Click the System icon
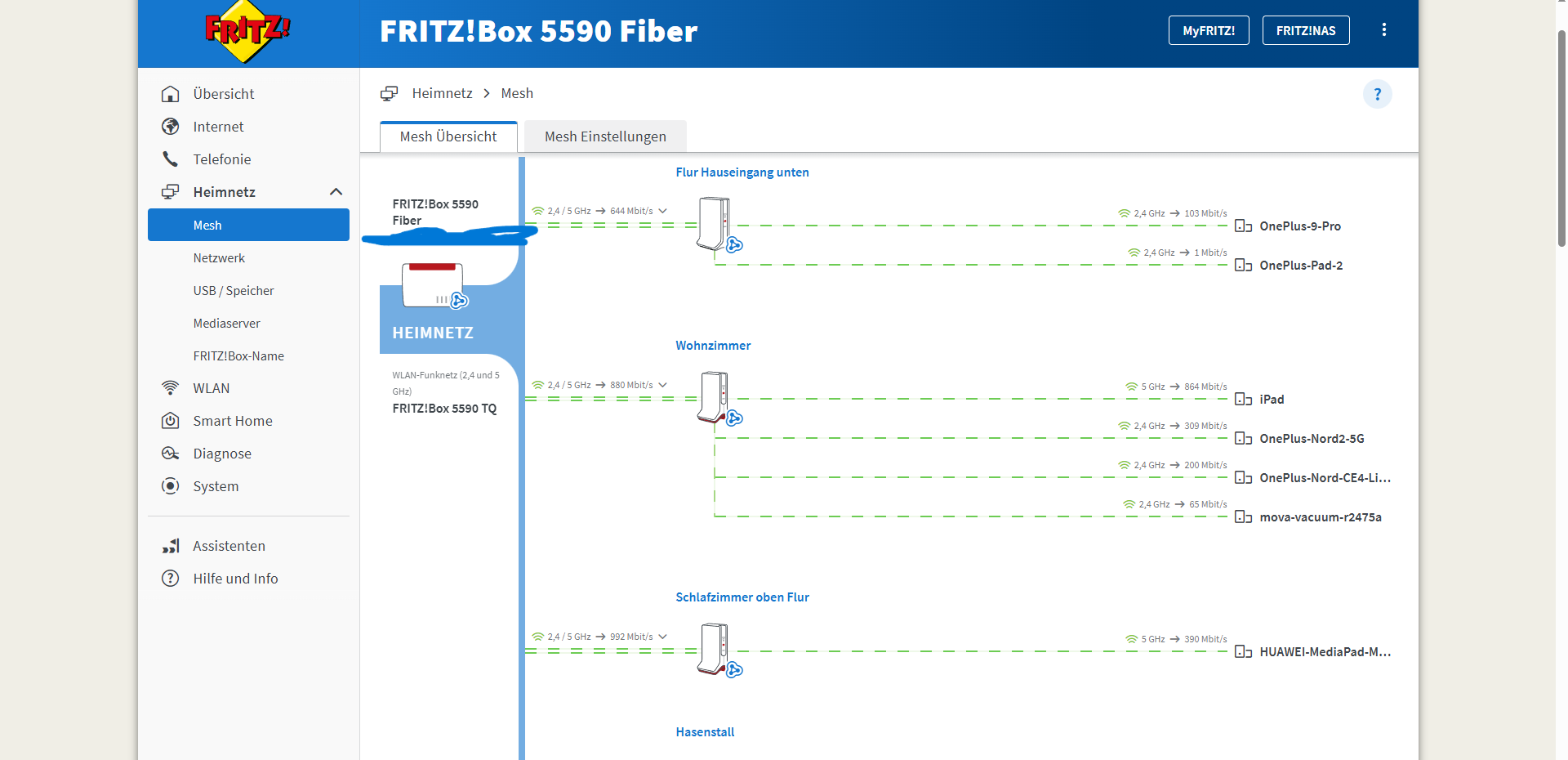 [170, 486]
